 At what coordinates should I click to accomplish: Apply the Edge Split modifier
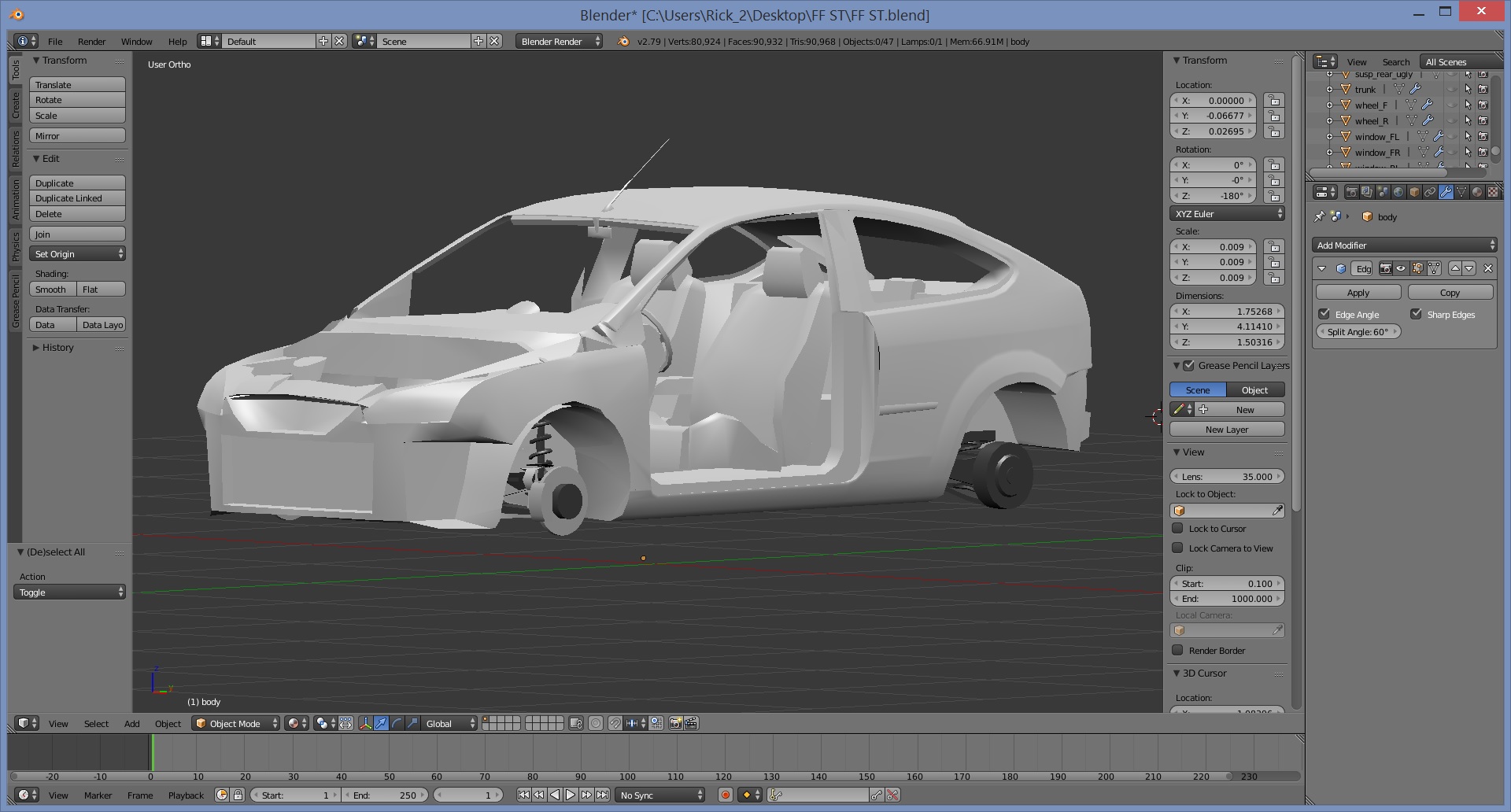[1358, 292]
